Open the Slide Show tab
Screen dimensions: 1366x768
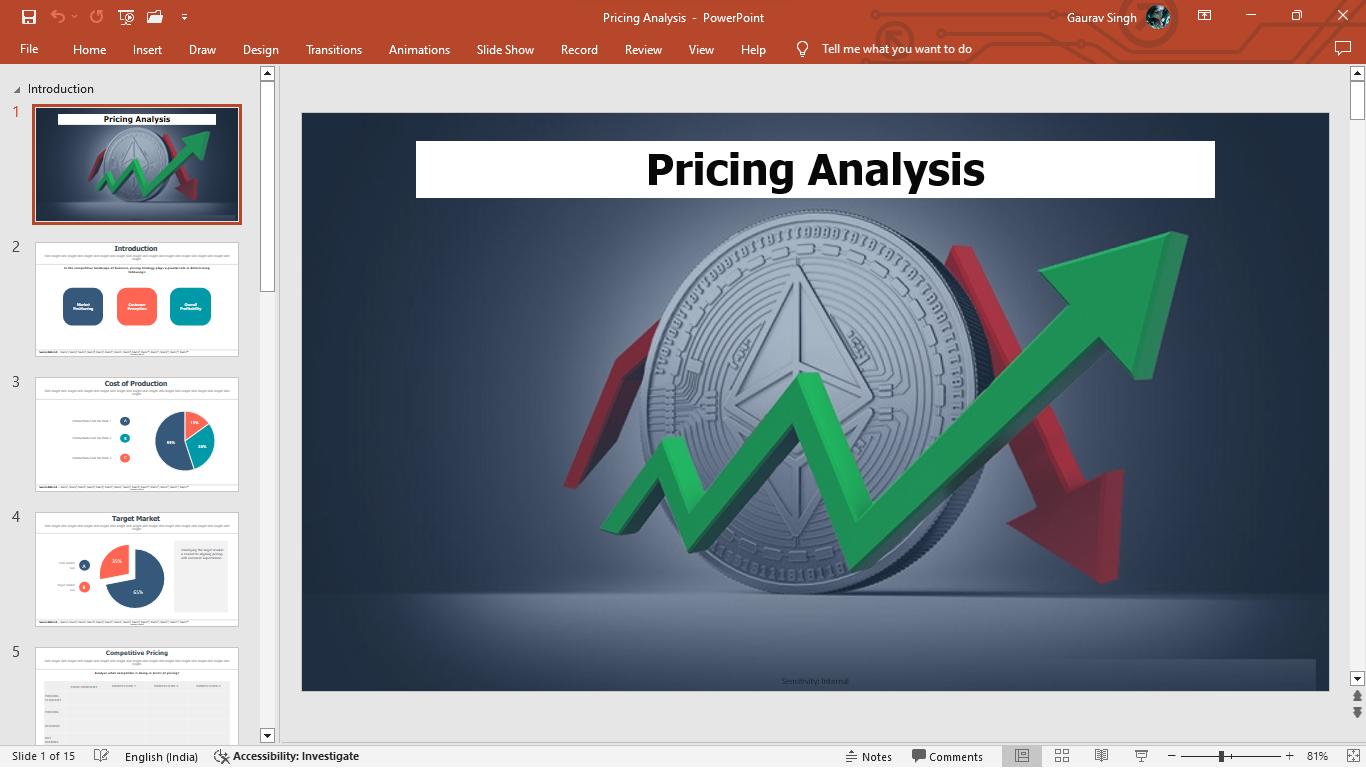[x=505, y=49]
